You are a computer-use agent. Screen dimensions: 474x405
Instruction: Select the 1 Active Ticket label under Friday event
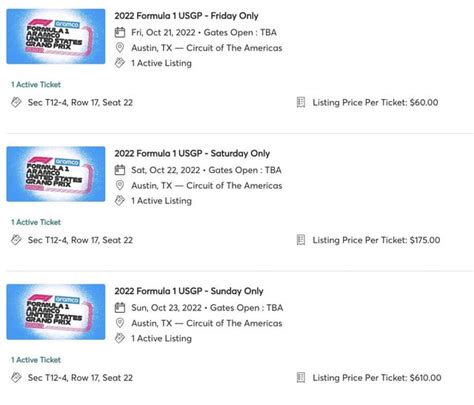(x=36, y=85)
